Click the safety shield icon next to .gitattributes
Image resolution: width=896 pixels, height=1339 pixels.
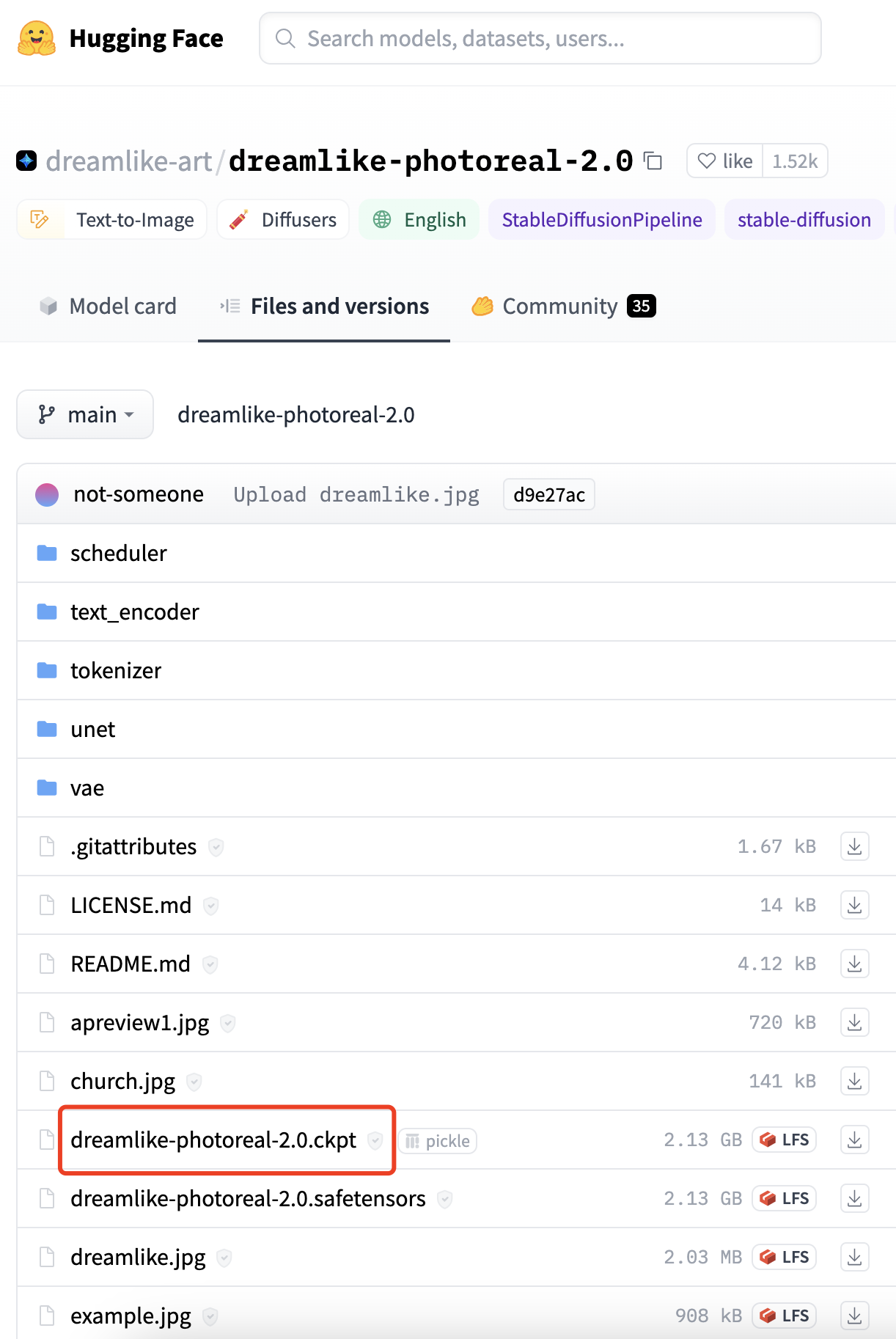(x=216, y=847)
